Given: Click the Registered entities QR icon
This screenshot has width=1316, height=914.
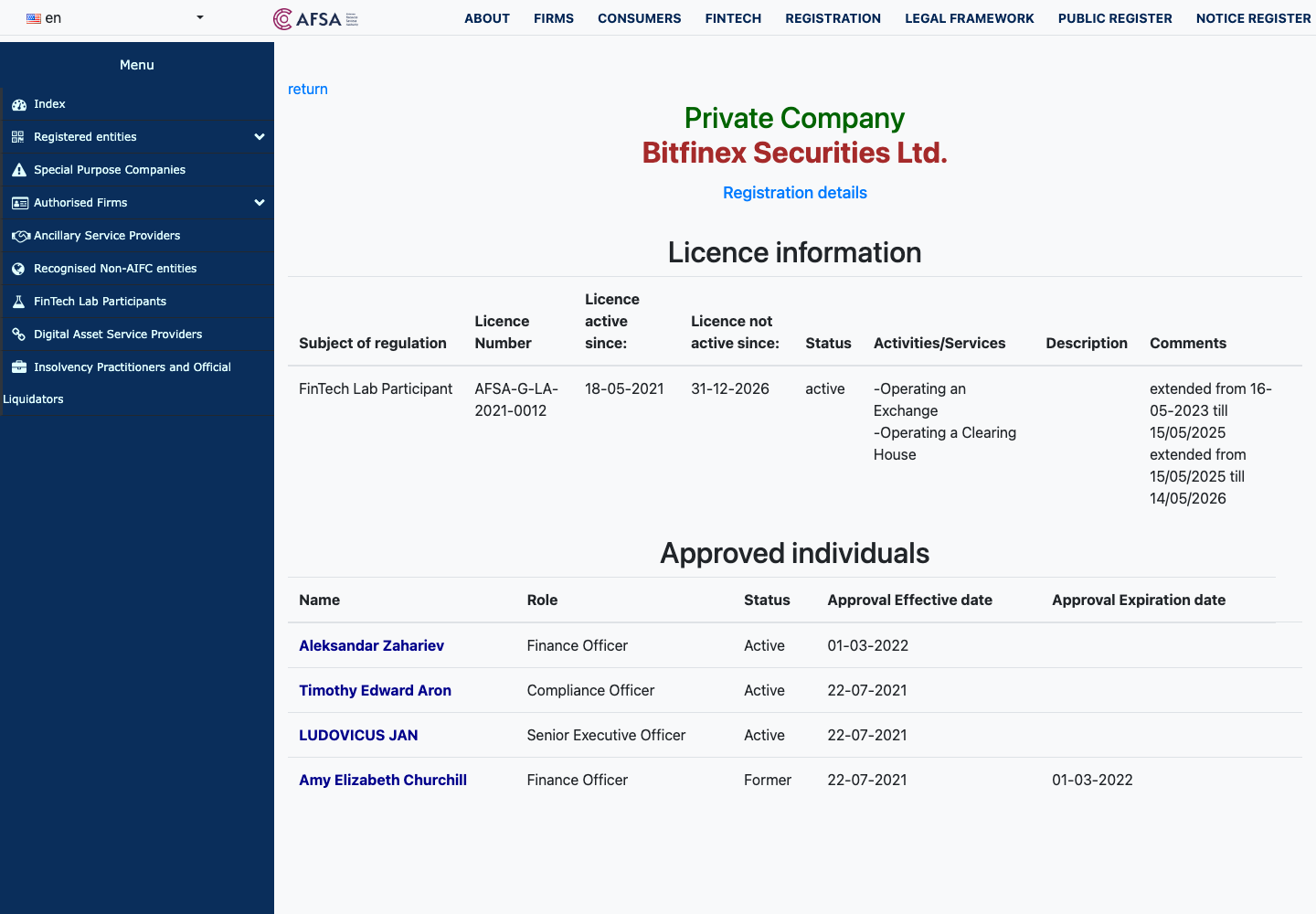Looking at the screenshot, I should pyautogui.click(x=18, y=137).
